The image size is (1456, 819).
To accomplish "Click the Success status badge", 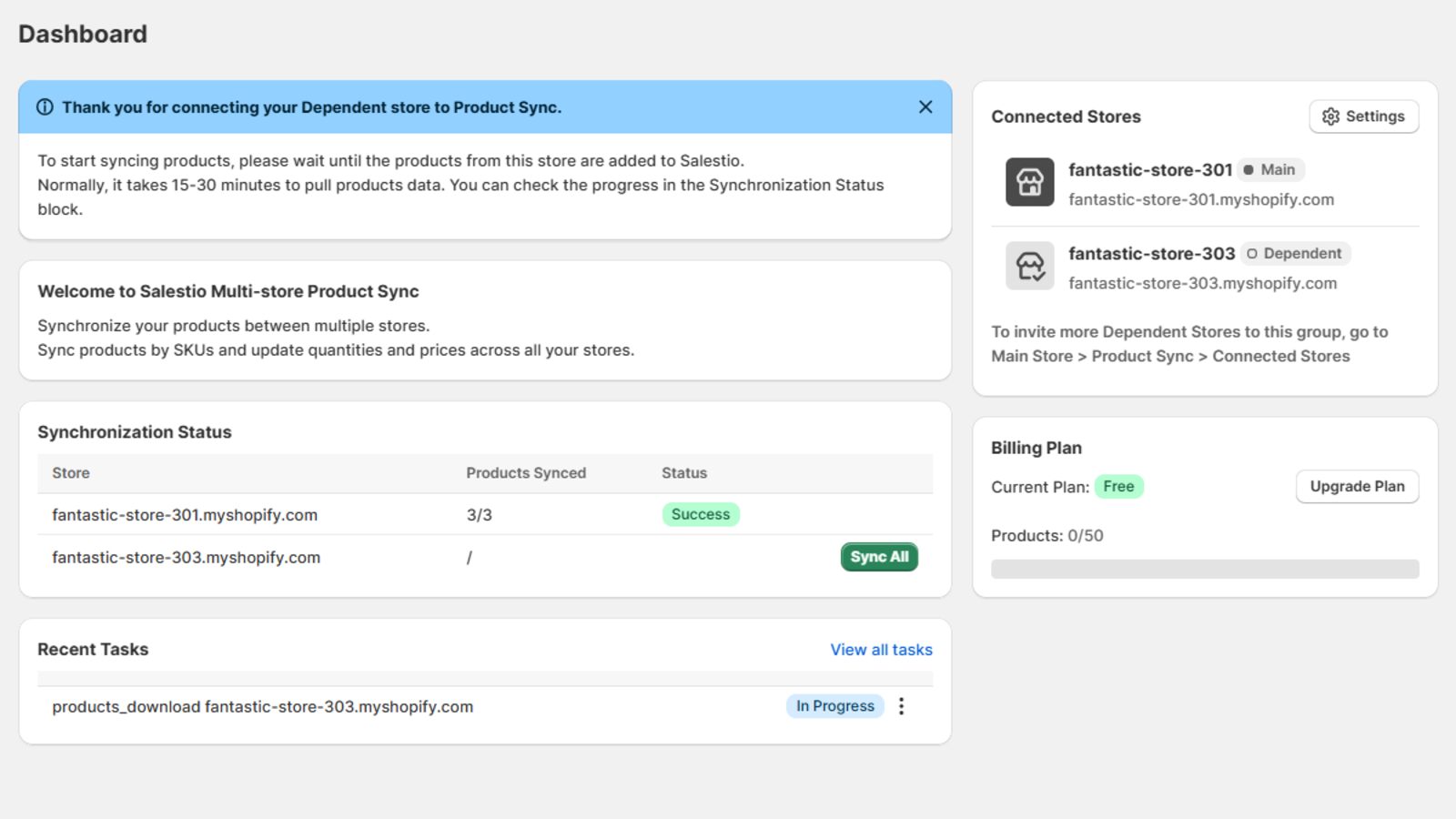I will 700,514.
